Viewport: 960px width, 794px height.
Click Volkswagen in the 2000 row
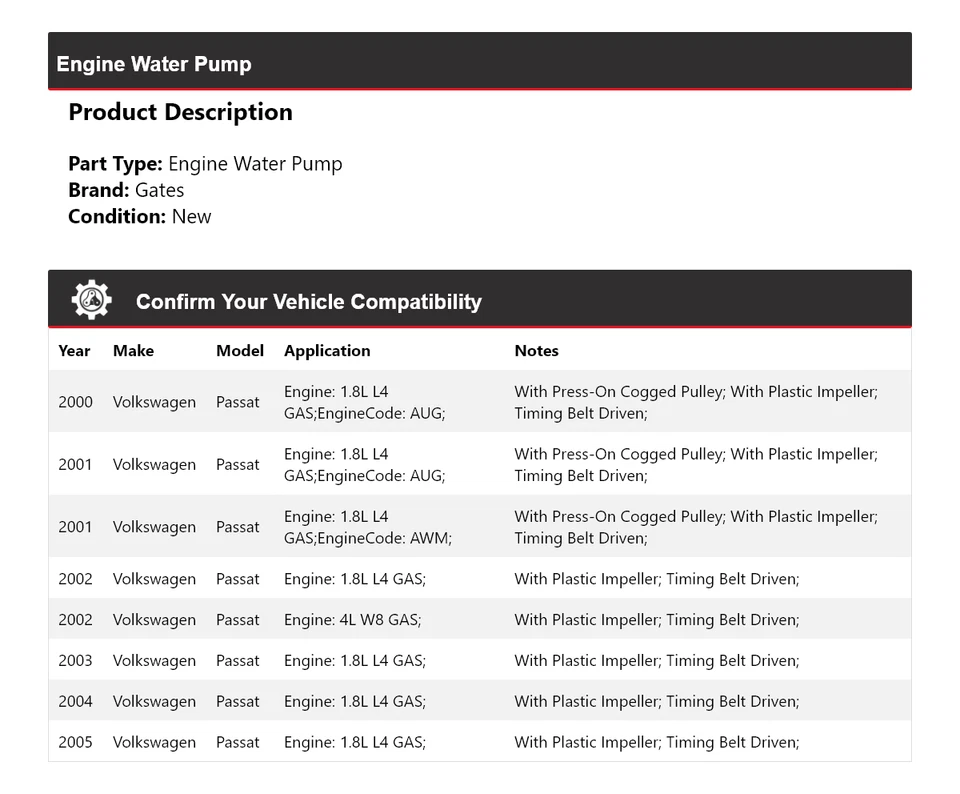pos(154,402)
